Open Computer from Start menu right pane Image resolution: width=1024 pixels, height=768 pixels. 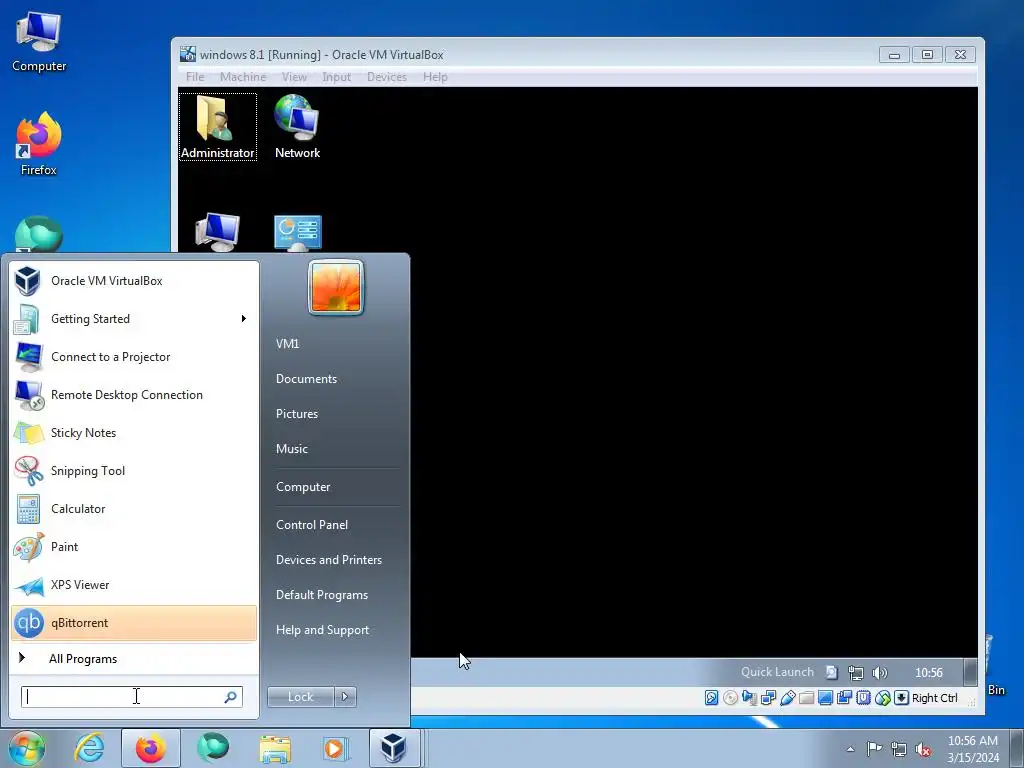click(303, 487)
